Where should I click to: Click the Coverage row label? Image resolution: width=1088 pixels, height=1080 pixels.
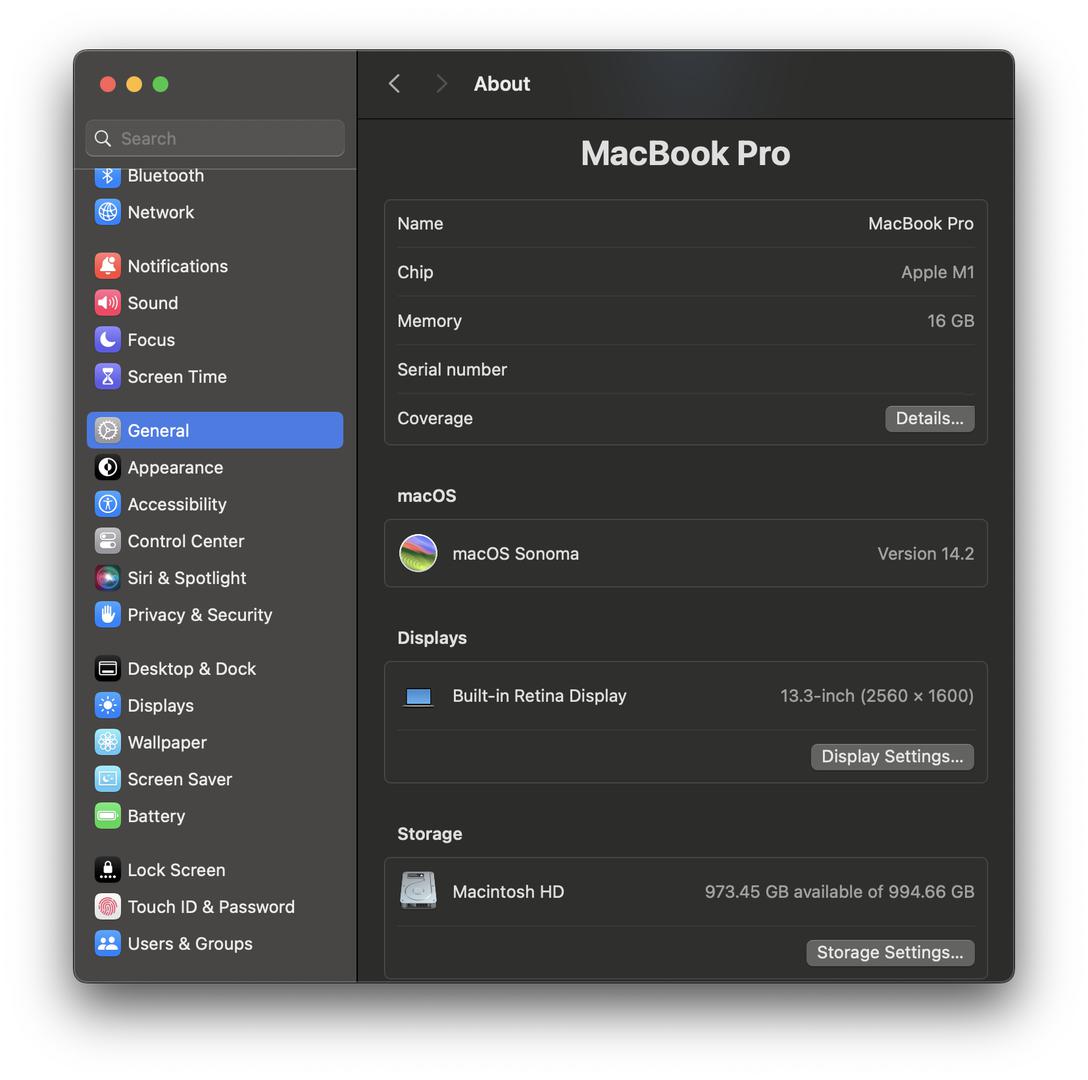[435, 419]
